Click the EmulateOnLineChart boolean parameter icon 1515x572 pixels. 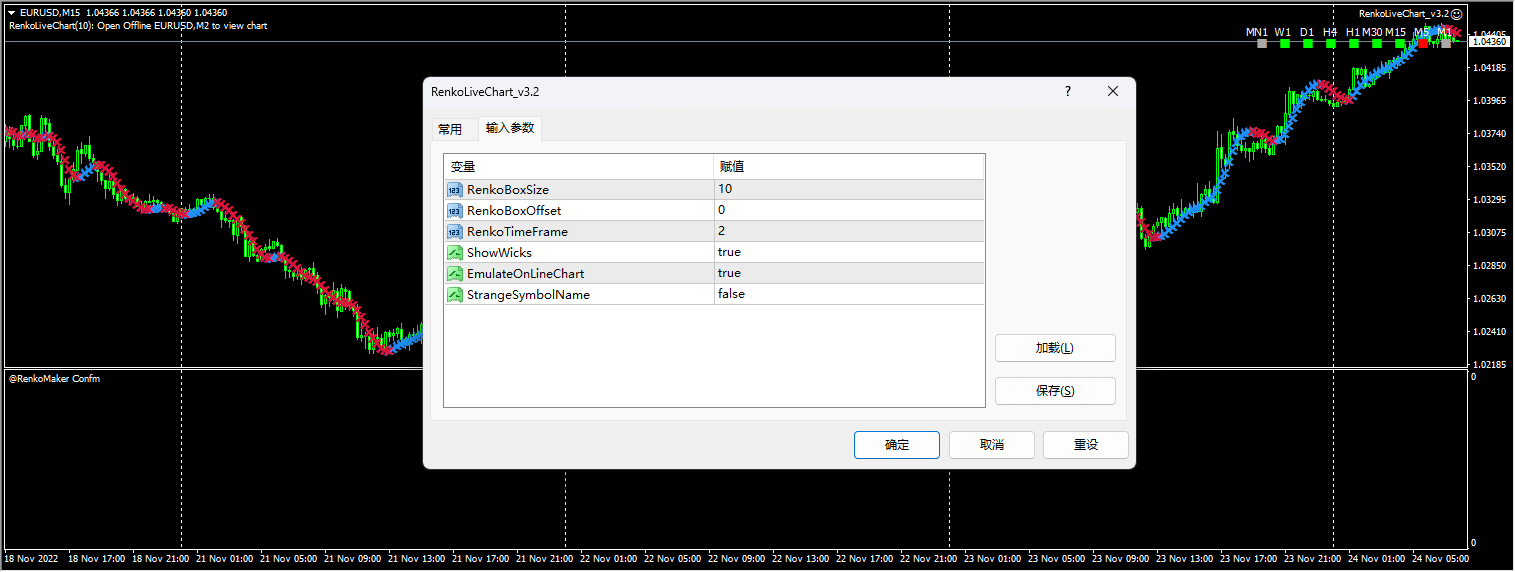point(455,274)
